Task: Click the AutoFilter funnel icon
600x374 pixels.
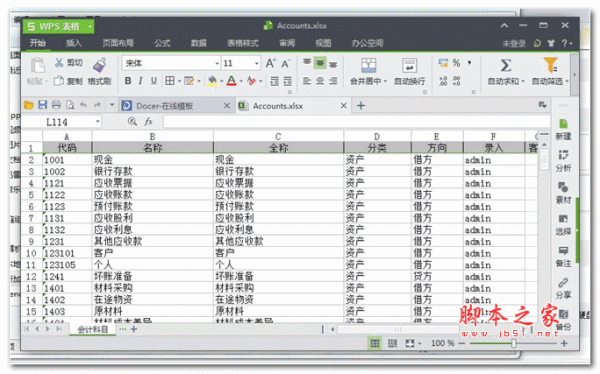Action: 550,65
